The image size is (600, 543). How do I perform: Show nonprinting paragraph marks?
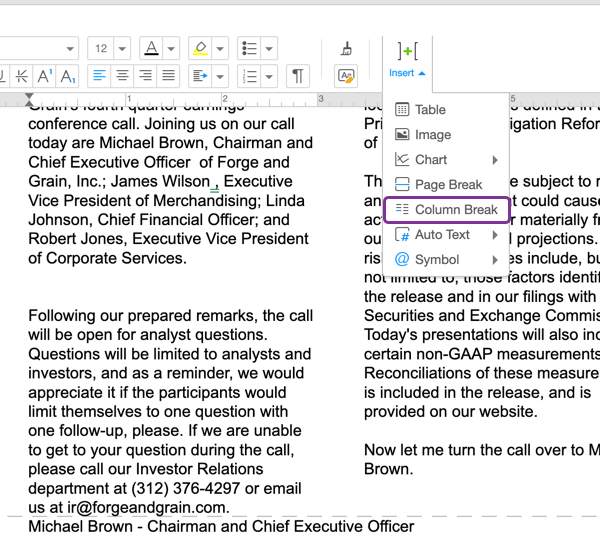pyautogui.click(x=298, y=76)
